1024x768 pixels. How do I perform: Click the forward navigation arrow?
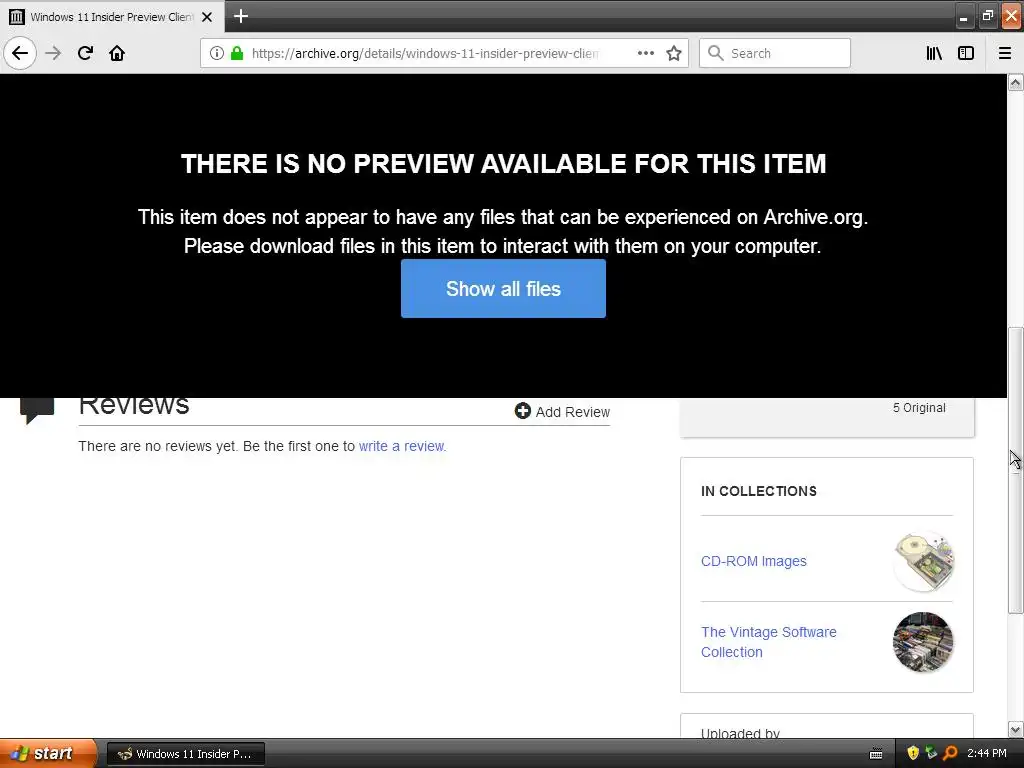pyautogui.click(x=53, y=53)
